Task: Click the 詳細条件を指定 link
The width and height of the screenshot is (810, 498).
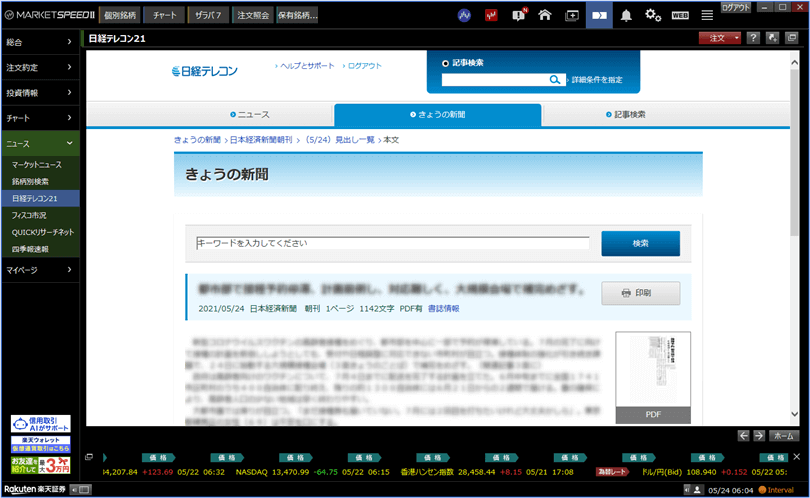Action: (x=595, y=80)
